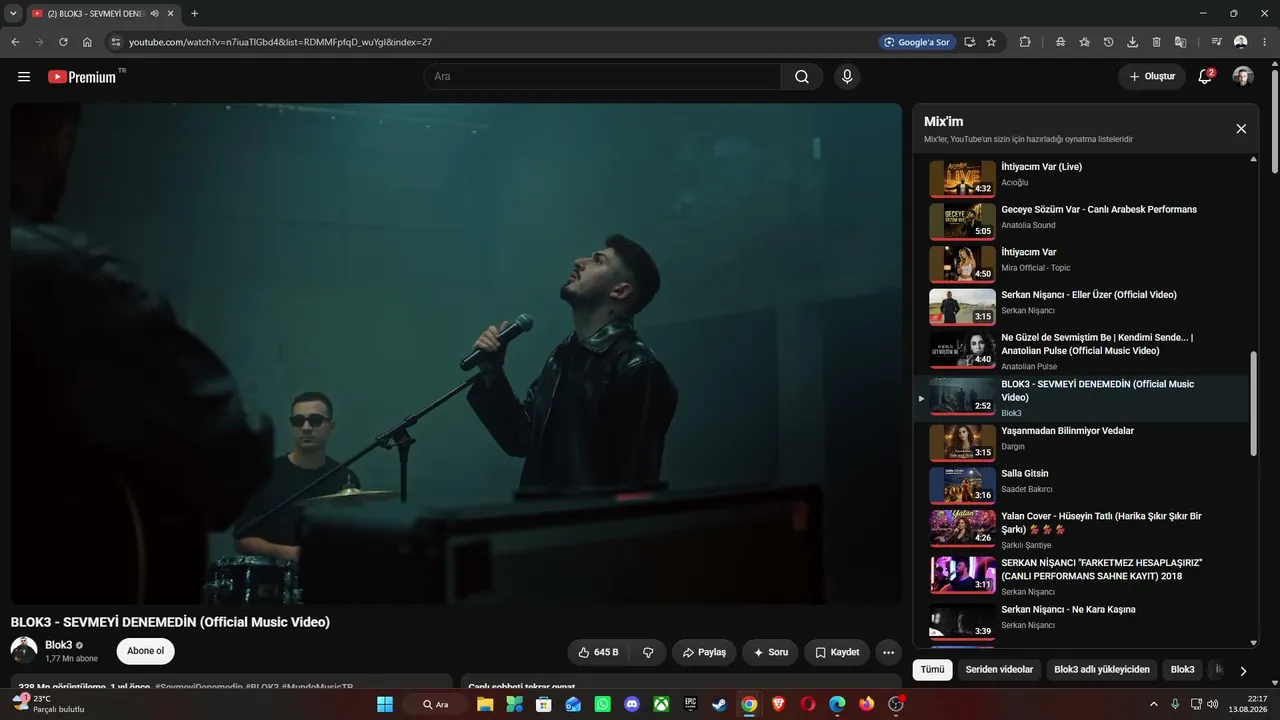Save video with Kaydet button
This screenshot has width=1280, height=720.
[837, 652]
